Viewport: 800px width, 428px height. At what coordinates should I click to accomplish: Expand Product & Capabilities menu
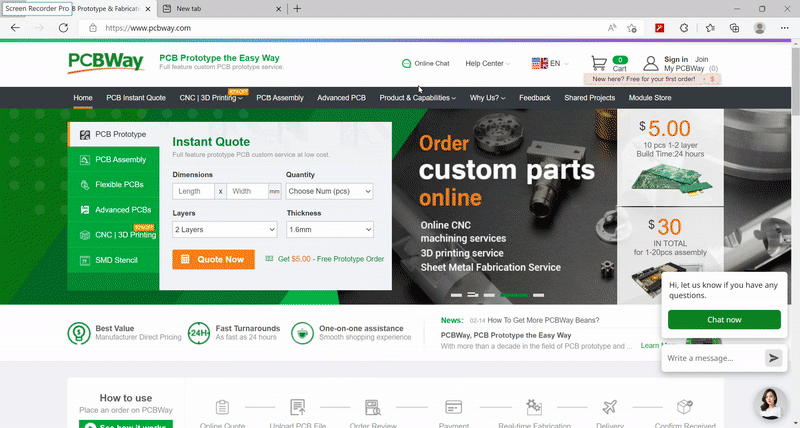coord(417,98)
